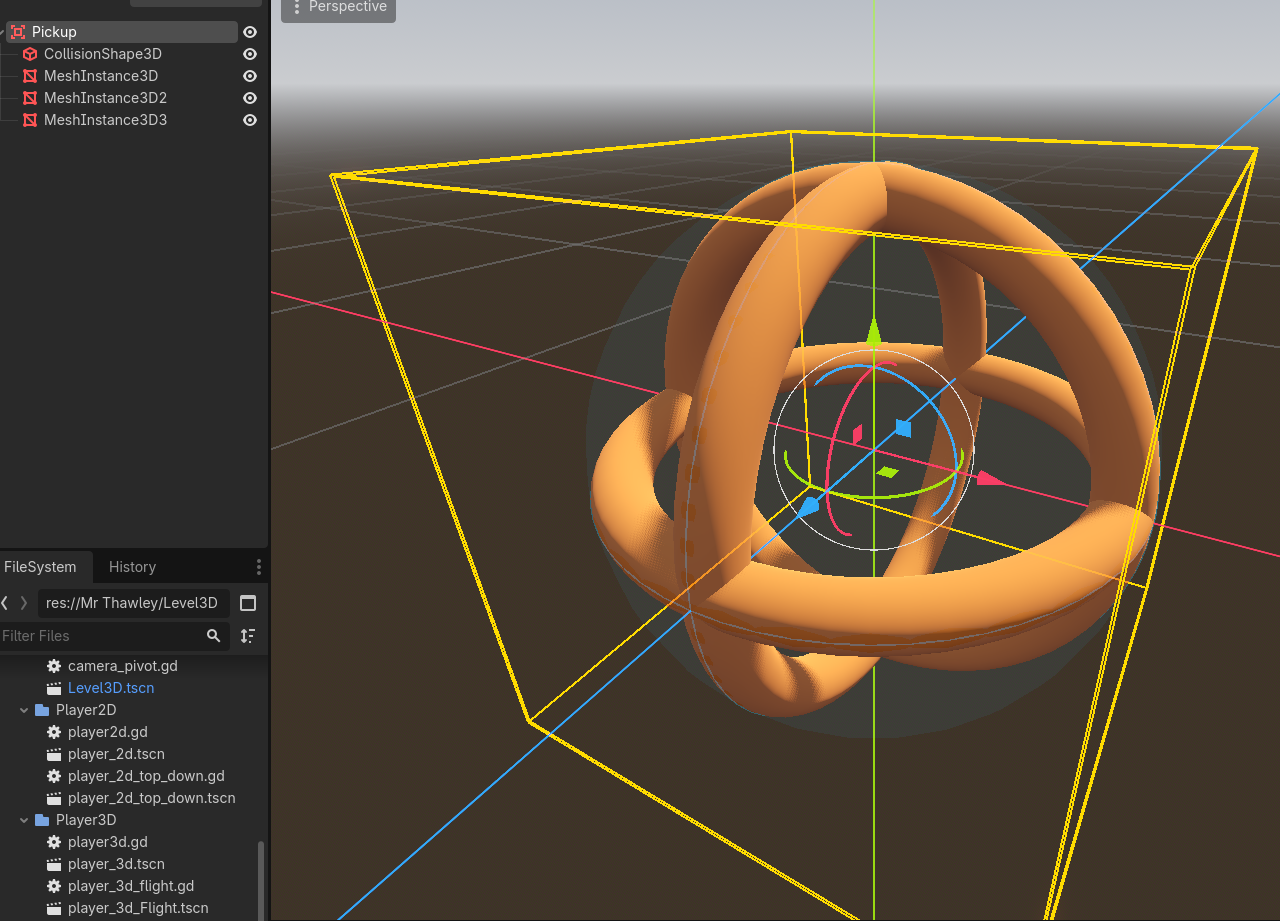Select the camera_pivot.gd script
Viewport: 1280px width, 921px height.
tap(122, 666)
